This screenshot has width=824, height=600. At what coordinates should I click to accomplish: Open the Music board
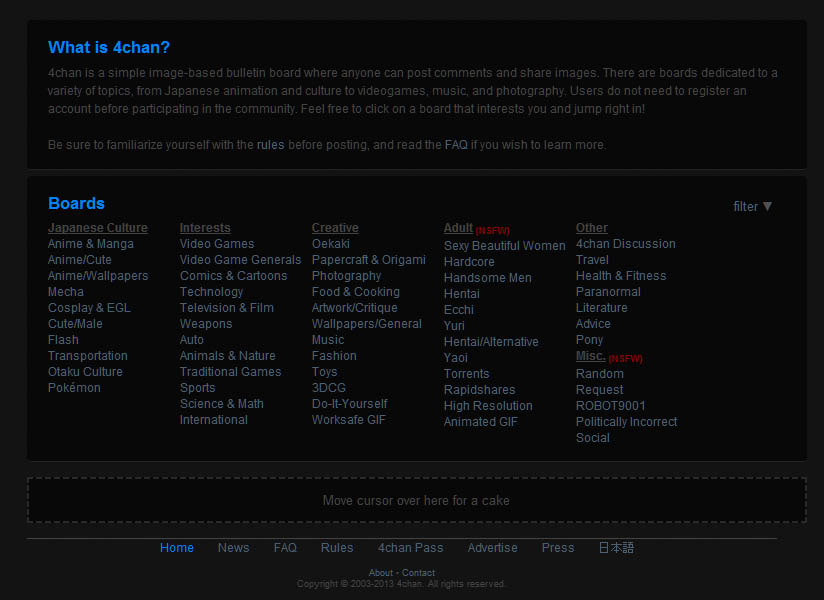pyautogui.click(x=328, y=340)
